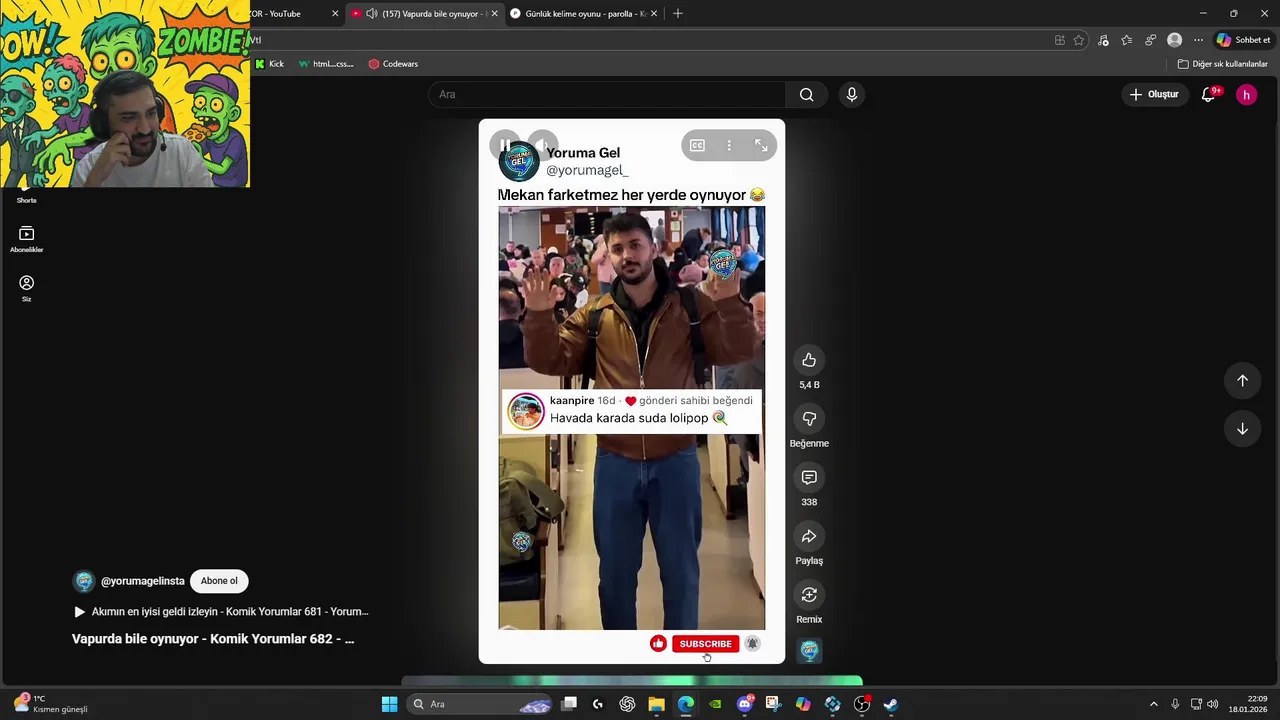Open the @yorumagelinsta channel link
This screenshot has width=1280, height=720.
[143, 581]
